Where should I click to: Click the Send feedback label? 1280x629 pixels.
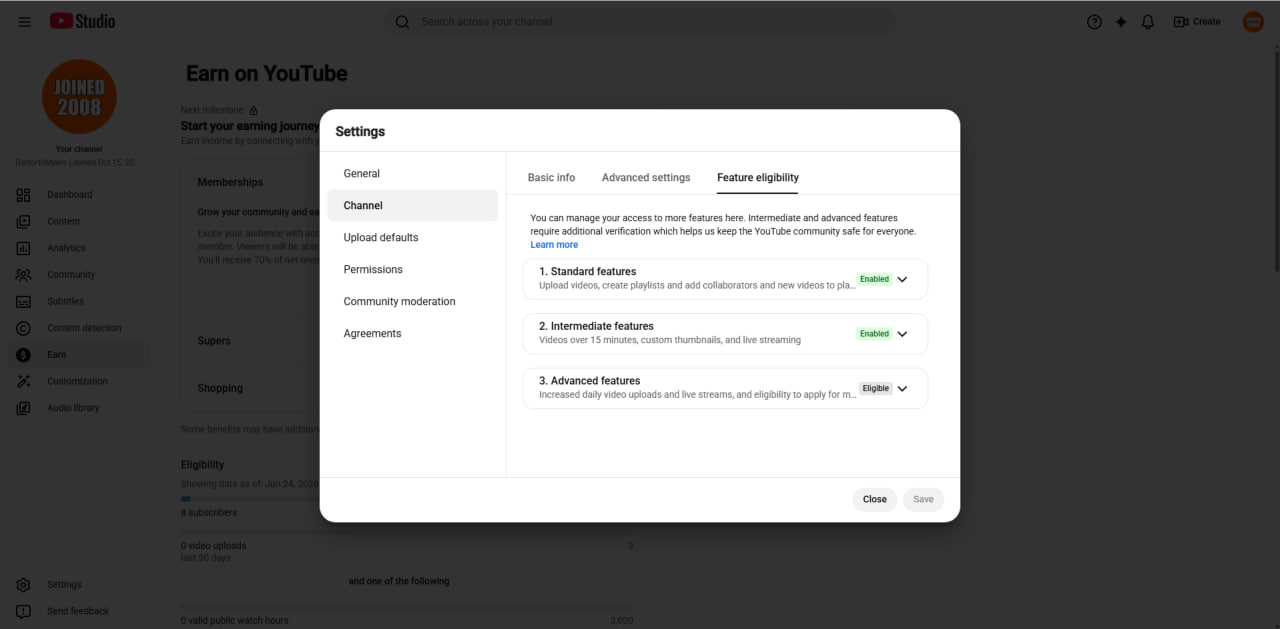pos(78,611)
